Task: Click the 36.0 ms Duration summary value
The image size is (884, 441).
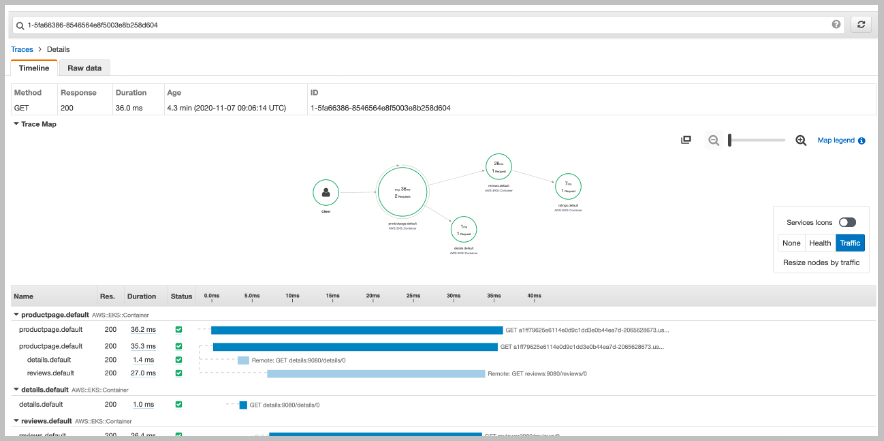Action: tap(130, 107)
